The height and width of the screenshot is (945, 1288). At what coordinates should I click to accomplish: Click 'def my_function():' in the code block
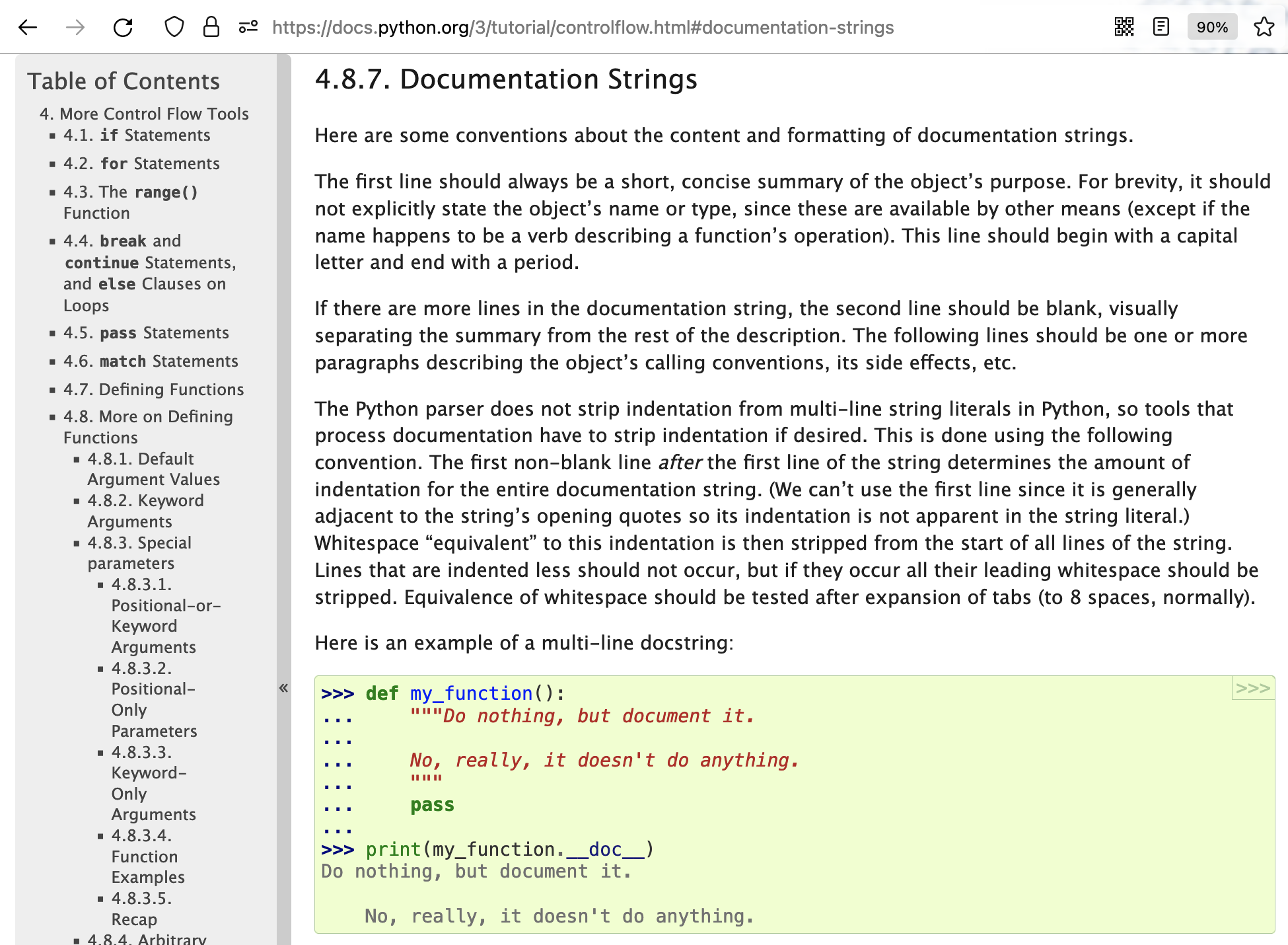(465, 693)
